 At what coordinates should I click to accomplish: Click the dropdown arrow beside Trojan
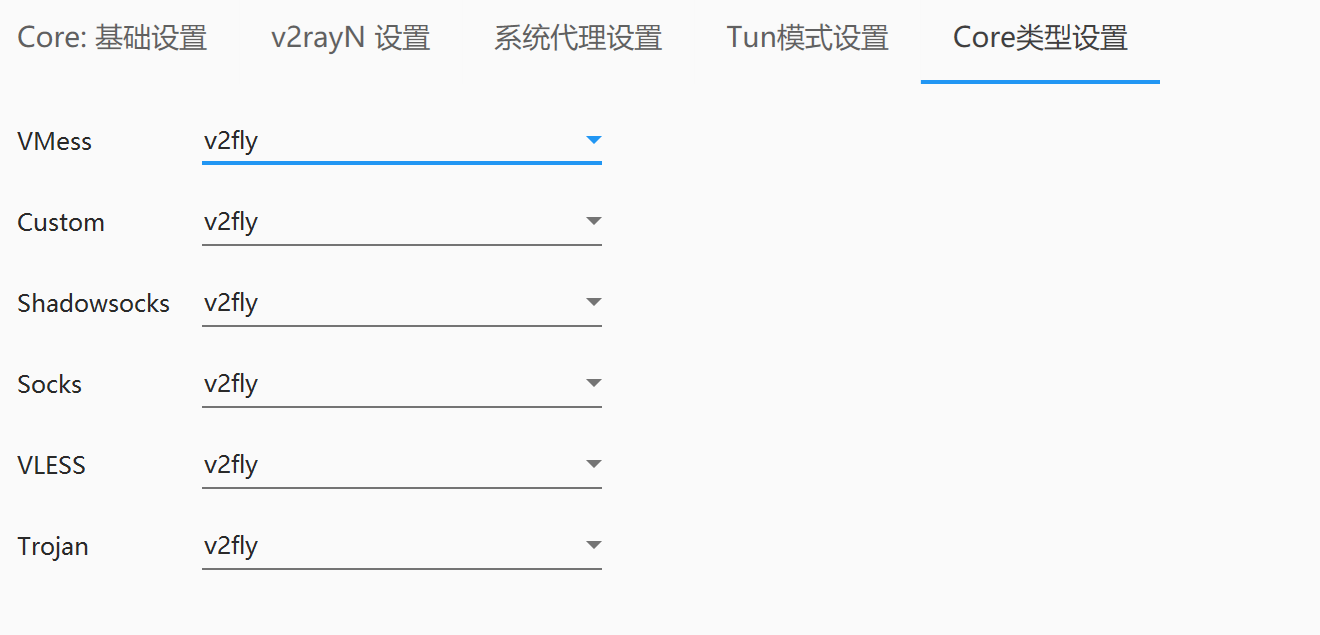coord(594,545)
